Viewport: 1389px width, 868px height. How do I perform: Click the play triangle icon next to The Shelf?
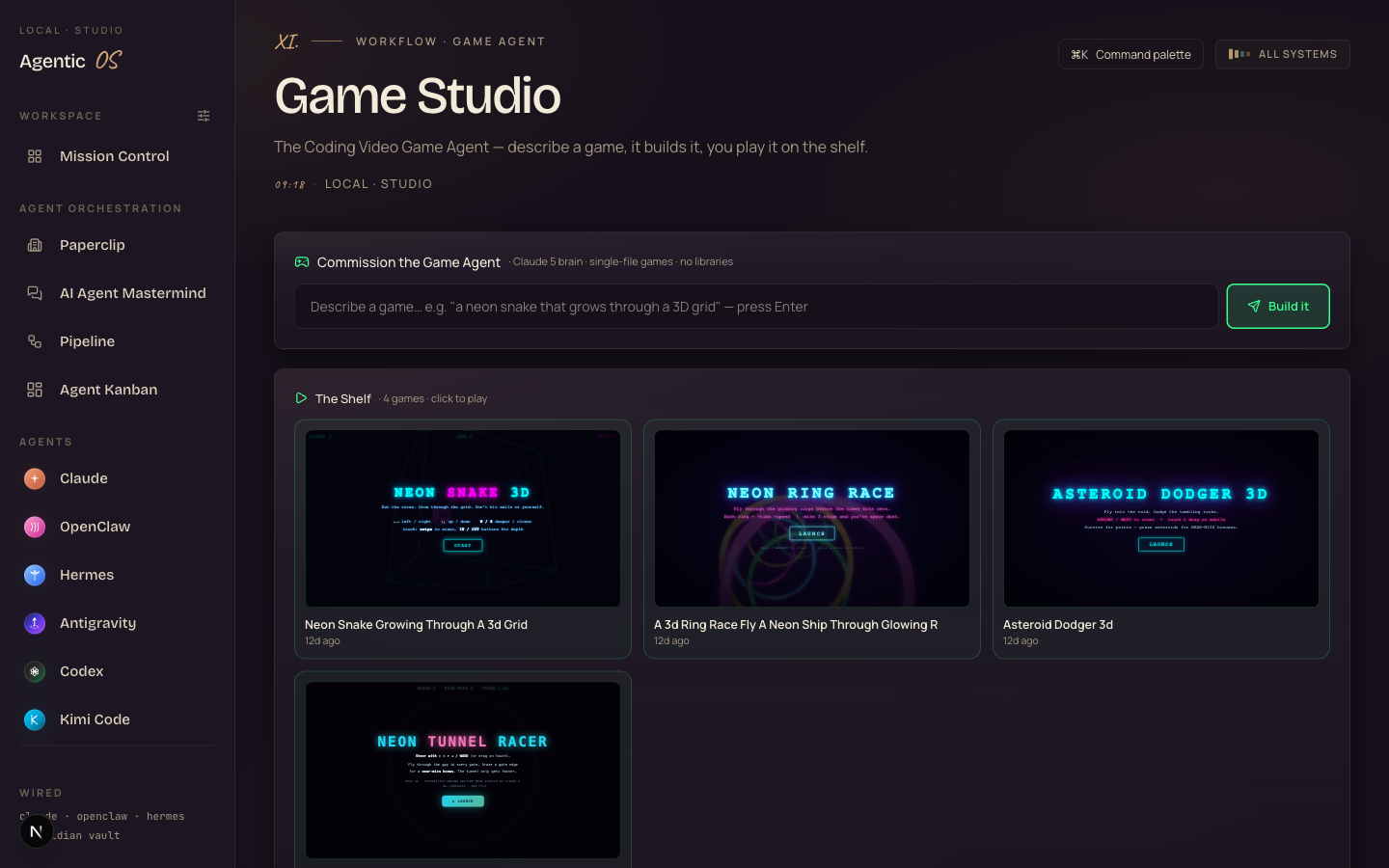tap(301, 398)
